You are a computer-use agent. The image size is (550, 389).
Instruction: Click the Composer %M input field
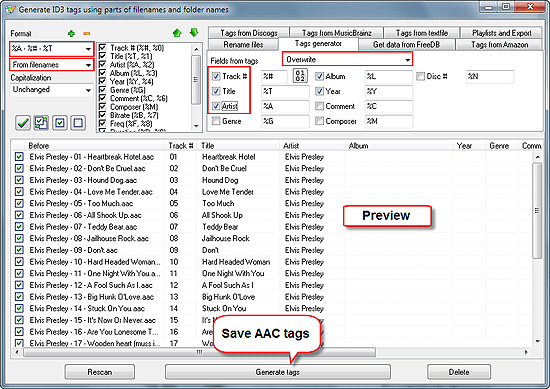[x=389, y=121]
